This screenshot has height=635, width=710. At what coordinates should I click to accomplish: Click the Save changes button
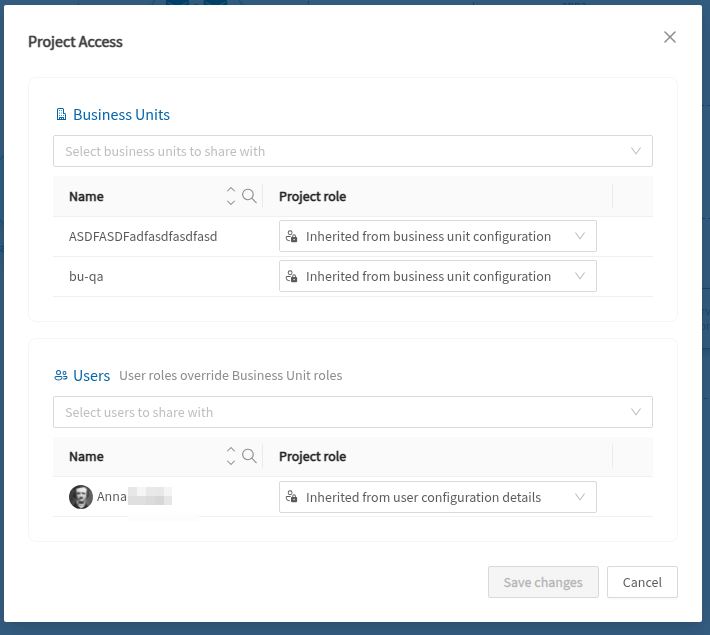(543, 582)
